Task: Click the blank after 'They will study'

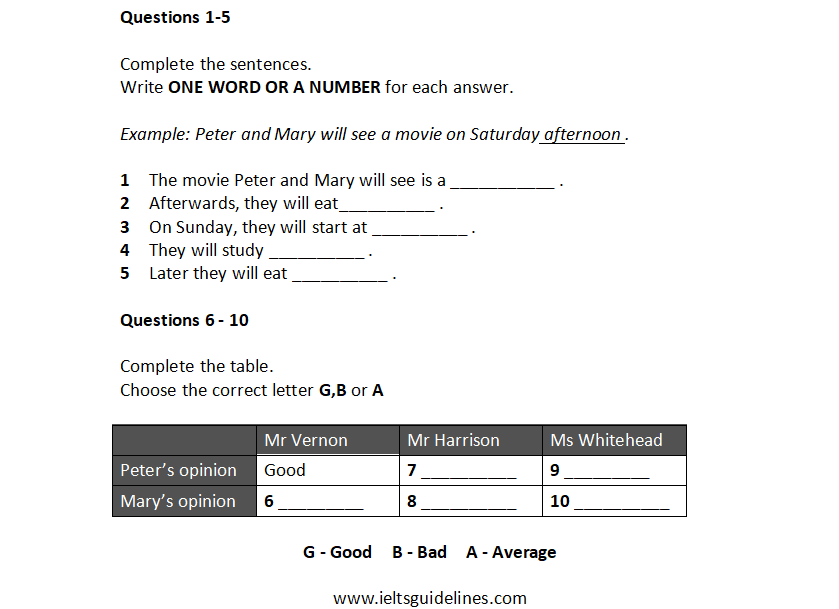Action: [x=316, y=252]
